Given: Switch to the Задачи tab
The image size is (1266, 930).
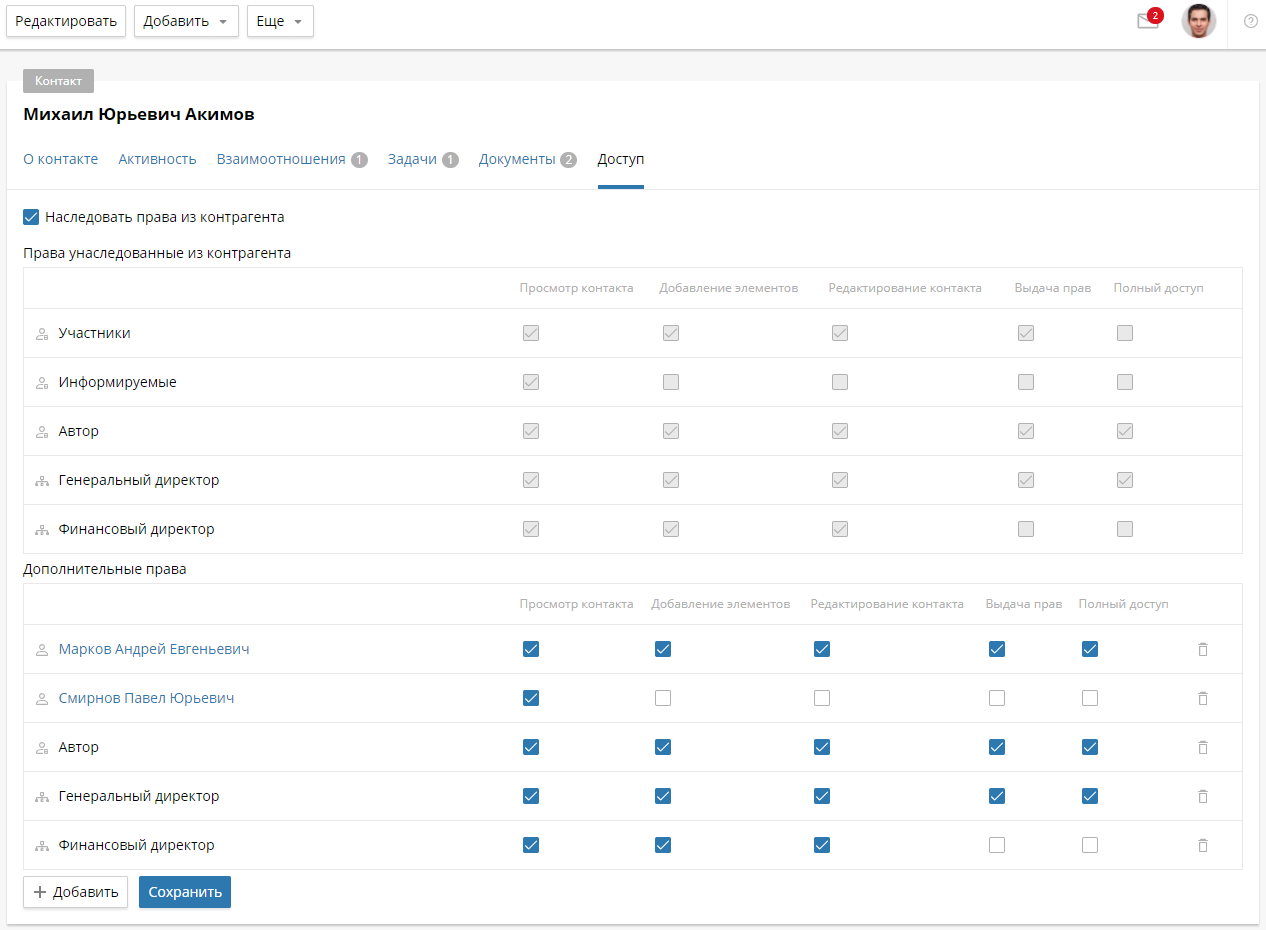Looking at the screenshot, I should click(x=412, y=159).
